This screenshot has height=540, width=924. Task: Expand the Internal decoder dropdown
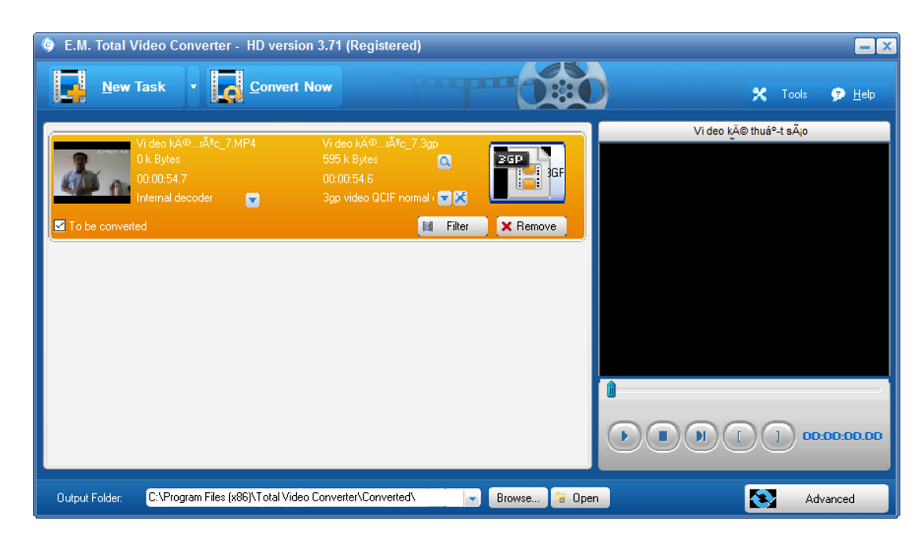[252, 200]
